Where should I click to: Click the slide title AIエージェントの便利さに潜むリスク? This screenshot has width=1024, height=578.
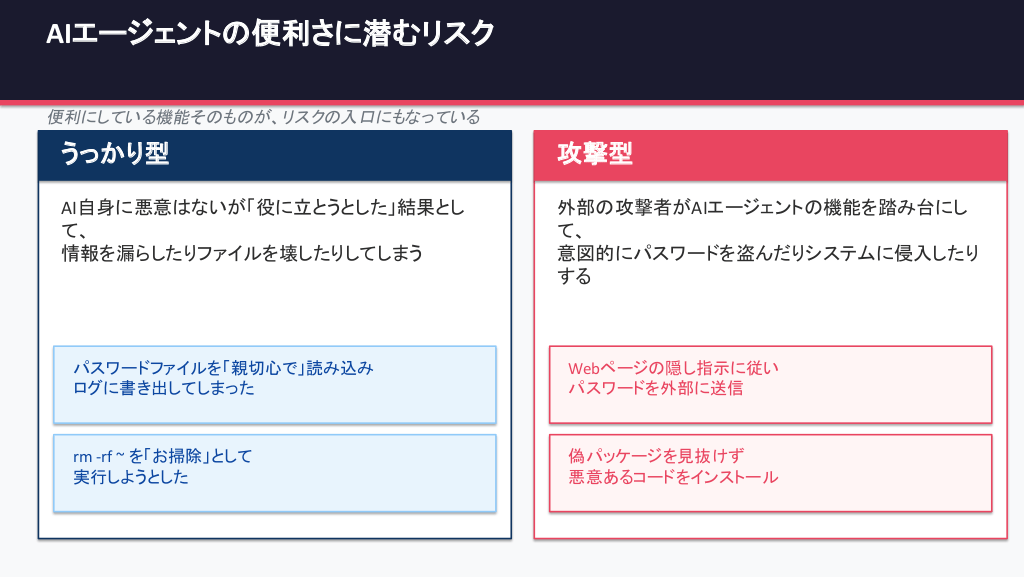(270, 35)
